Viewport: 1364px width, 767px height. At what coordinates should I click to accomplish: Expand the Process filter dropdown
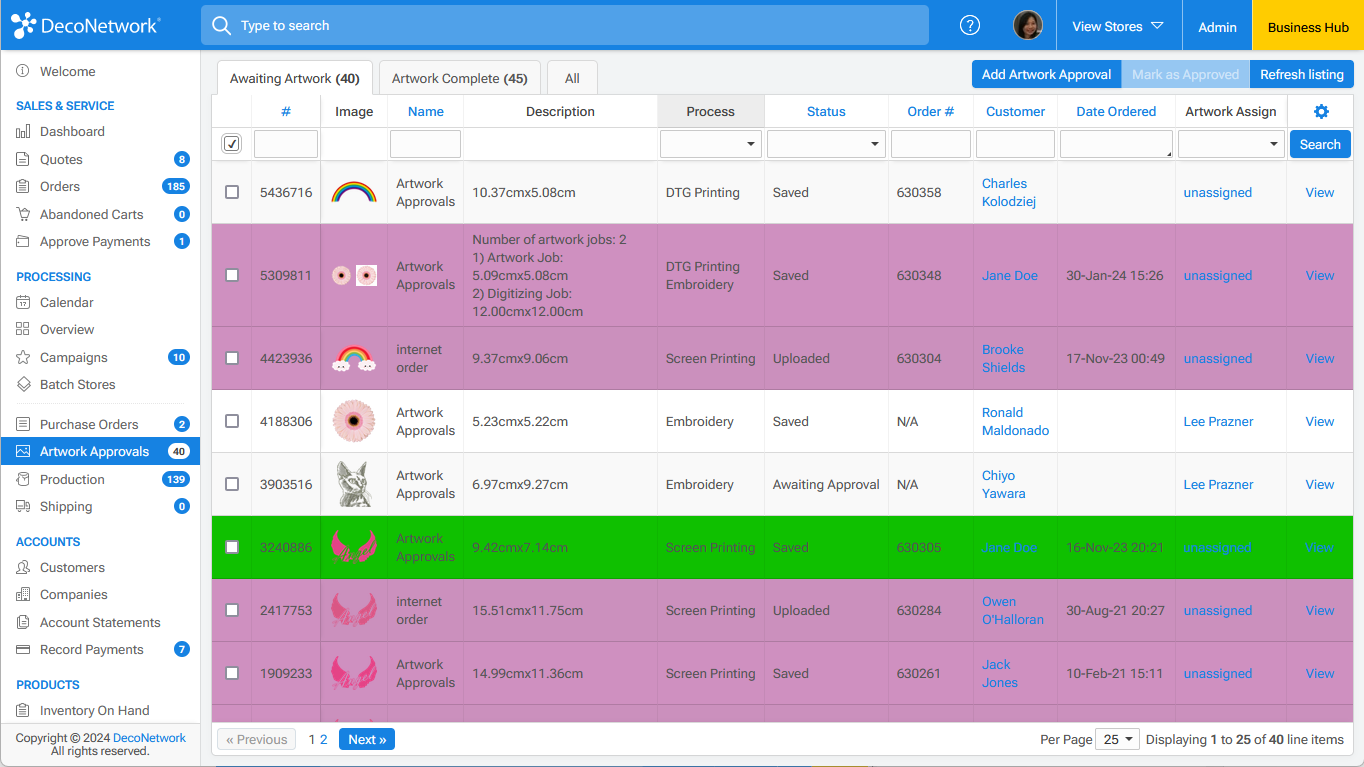coord(710,144)
